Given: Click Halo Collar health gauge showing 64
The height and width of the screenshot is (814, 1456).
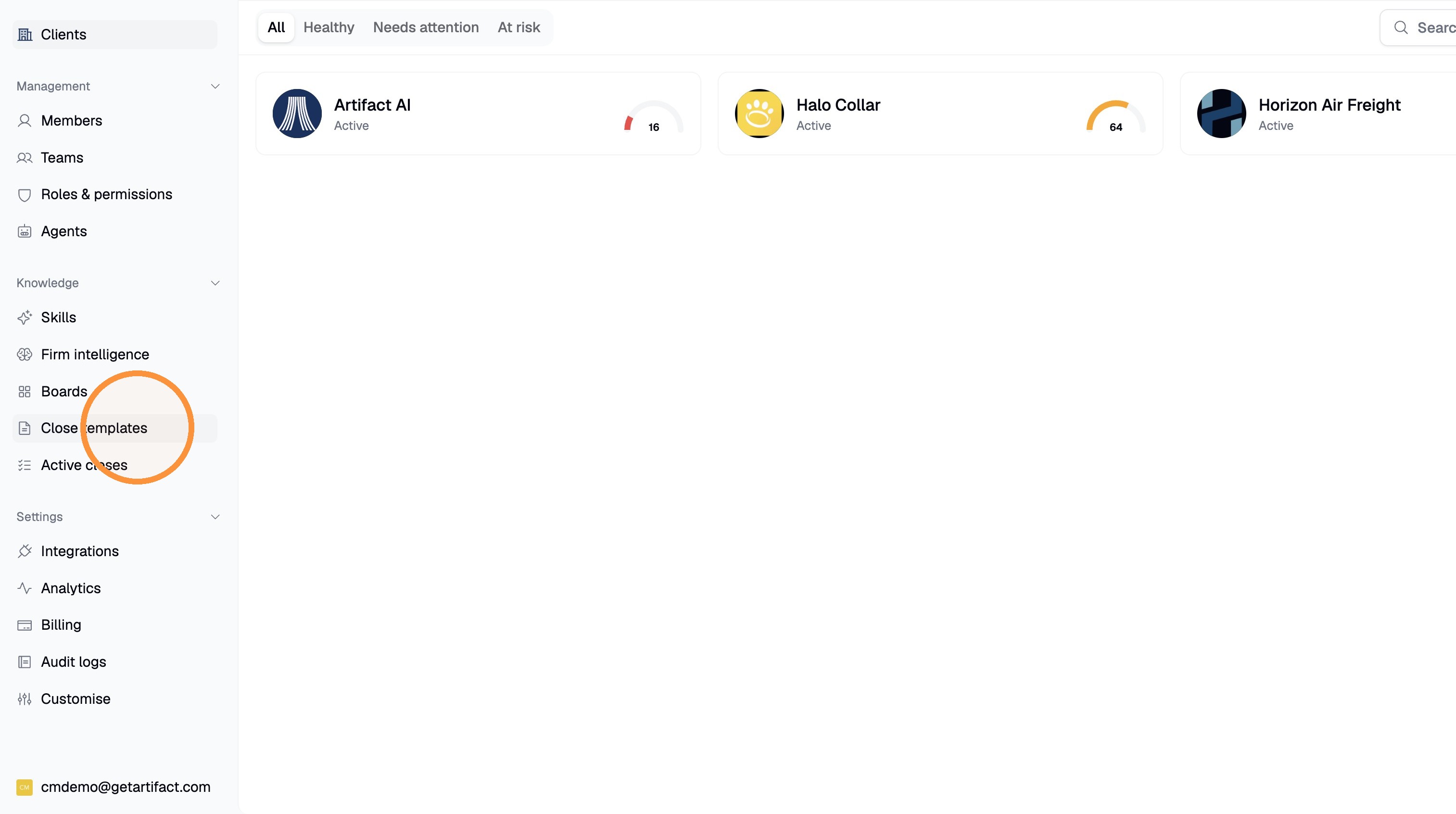Looking at the screenshot, I should point(1116,116).
